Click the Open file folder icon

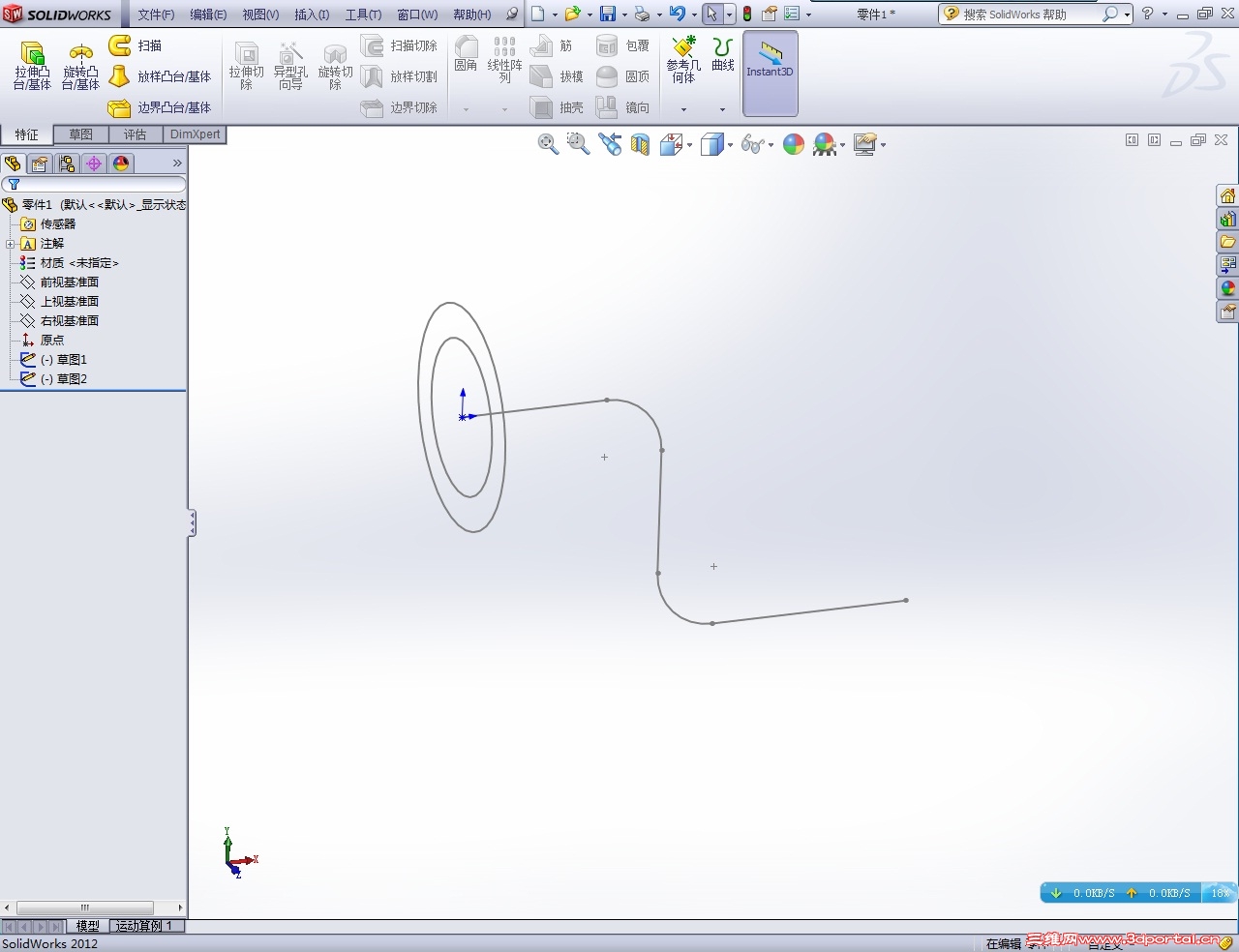click(x=572, y=14)
